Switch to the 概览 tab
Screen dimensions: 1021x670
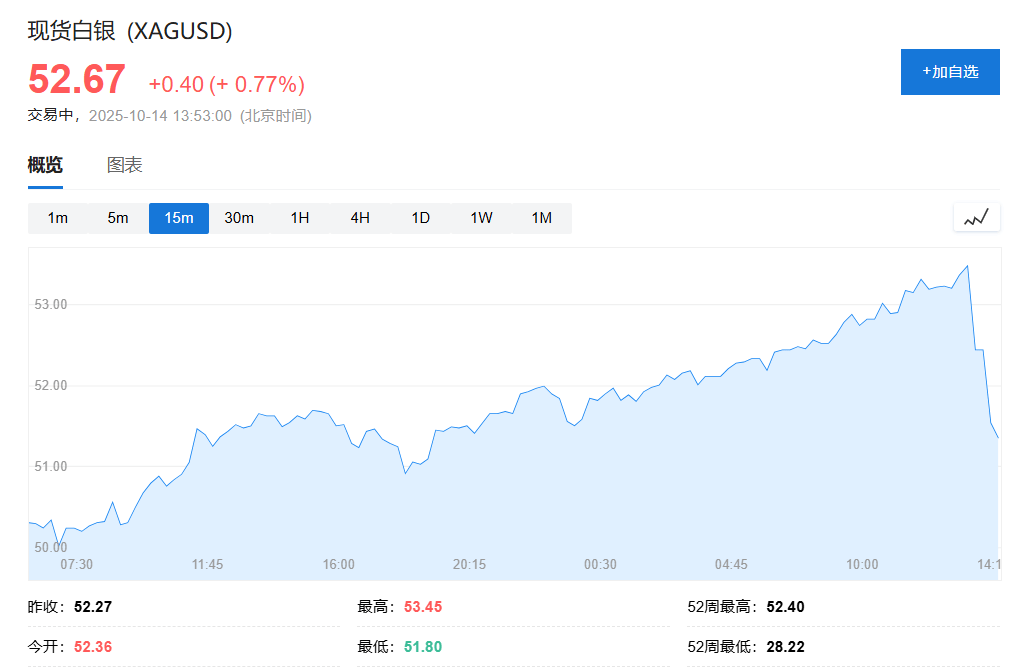pyautogui.click(x=45, y=165)
